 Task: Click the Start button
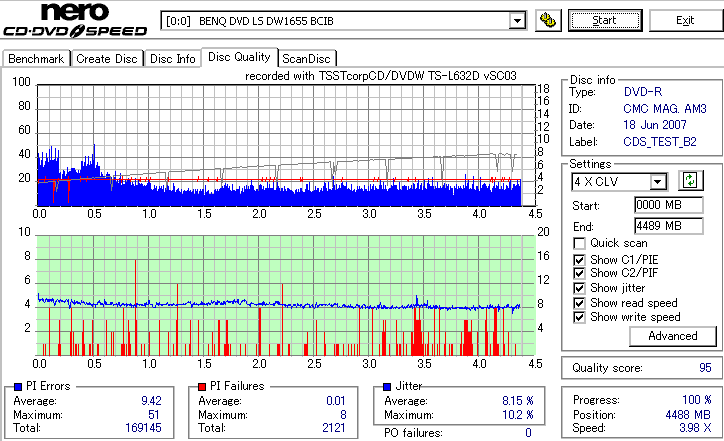pyautogui.click(x=605, y=20)
